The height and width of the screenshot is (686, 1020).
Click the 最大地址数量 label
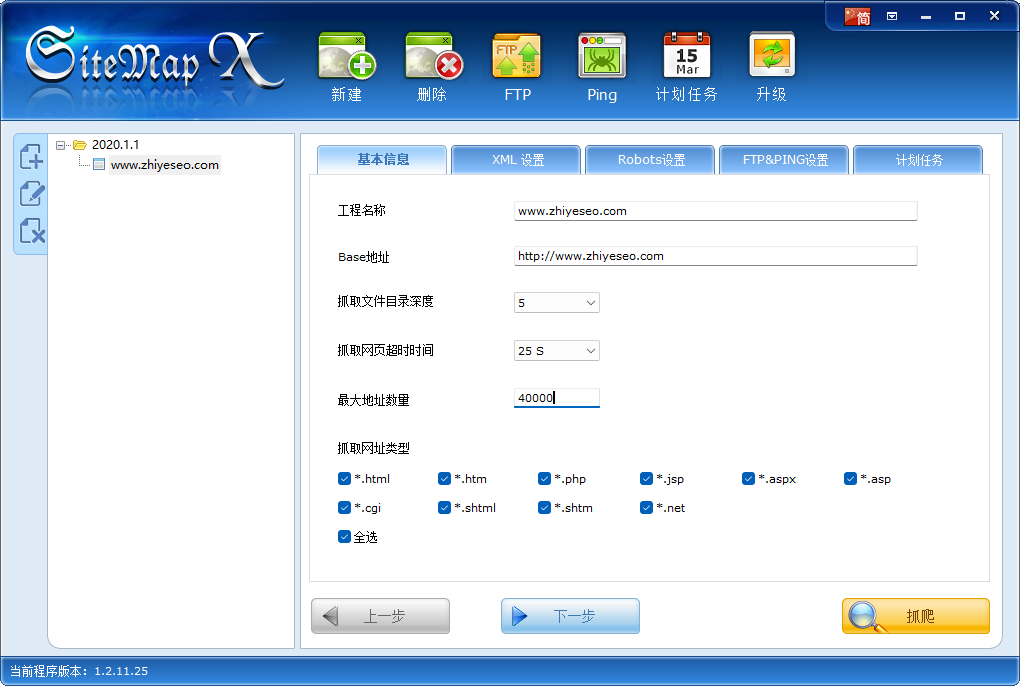click(373, 400)
